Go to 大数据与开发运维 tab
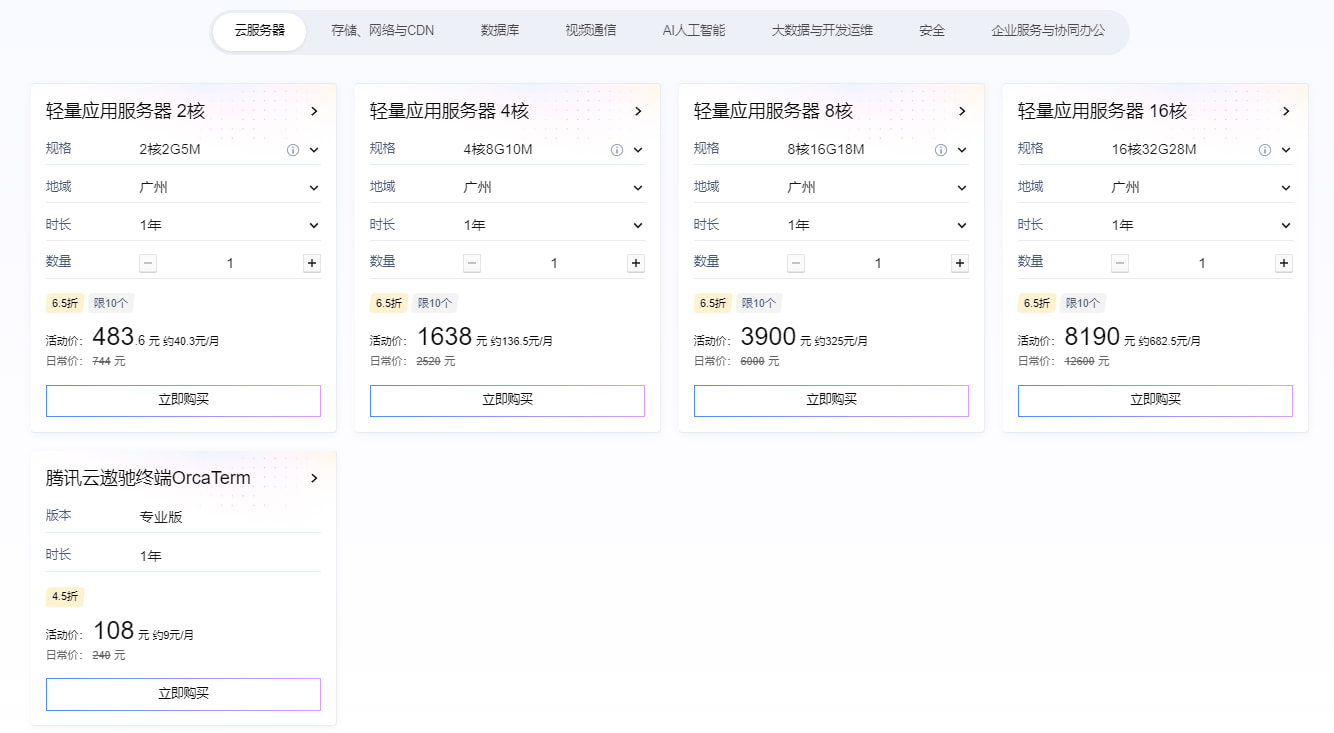Viewport: 1334px width, 733px height. pos(822,31)
